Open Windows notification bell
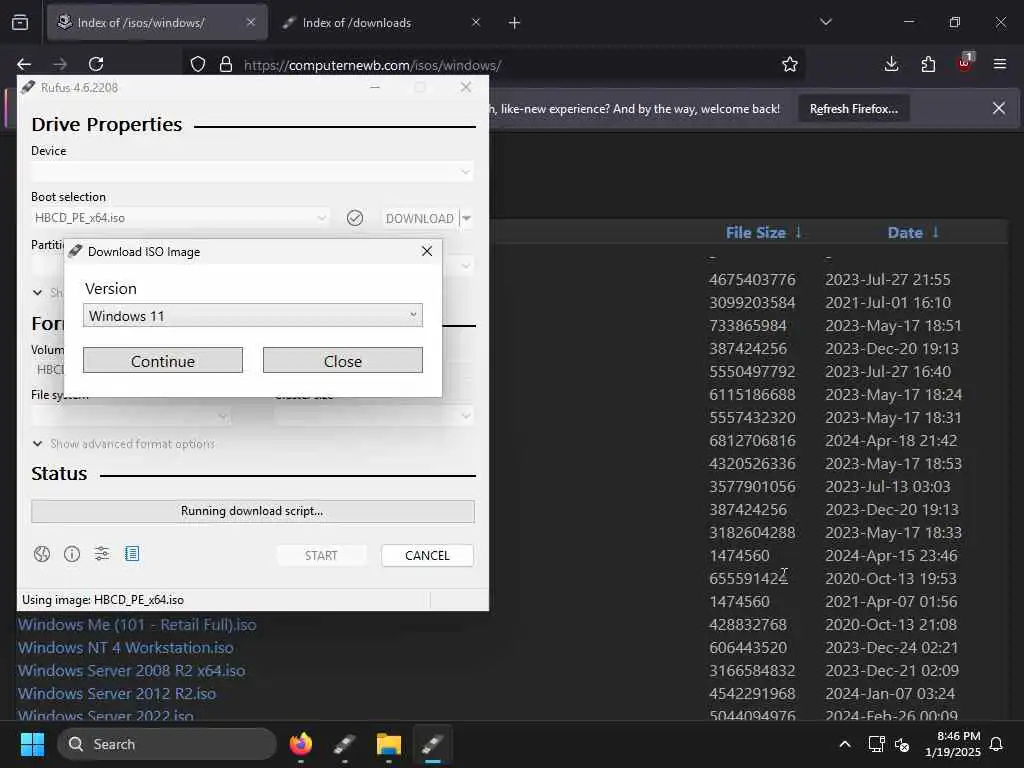The height and width of the screenshot is (768, 1024). pyautogui.click(x=997, y=744)
